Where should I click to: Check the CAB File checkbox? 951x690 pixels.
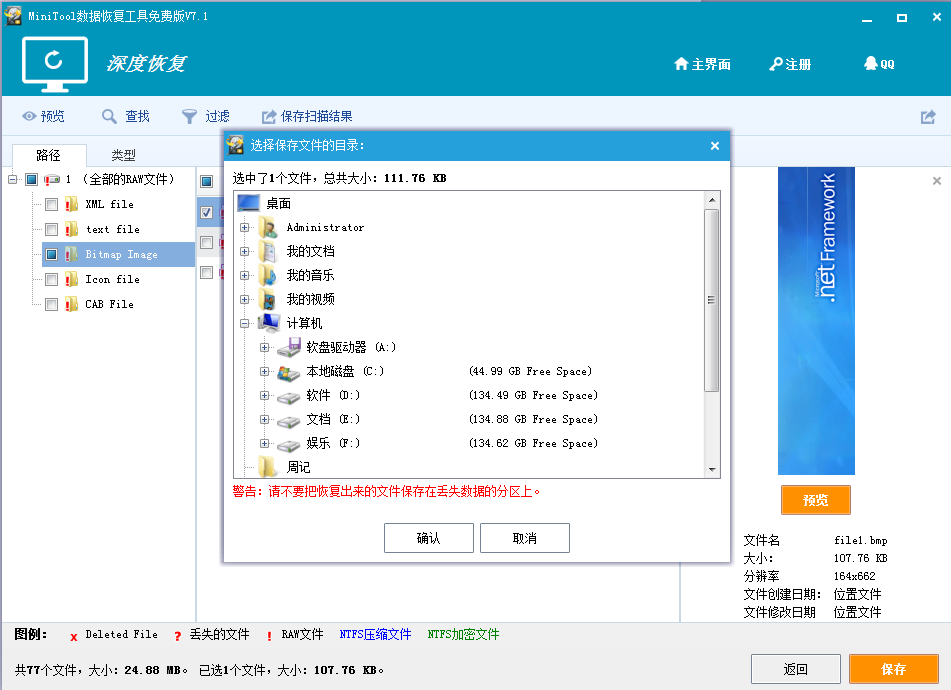tap(52, 304)
